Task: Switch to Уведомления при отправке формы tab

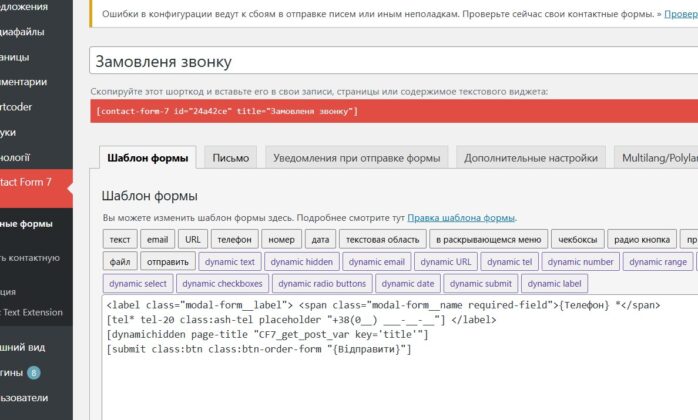Action: (356, 158)
